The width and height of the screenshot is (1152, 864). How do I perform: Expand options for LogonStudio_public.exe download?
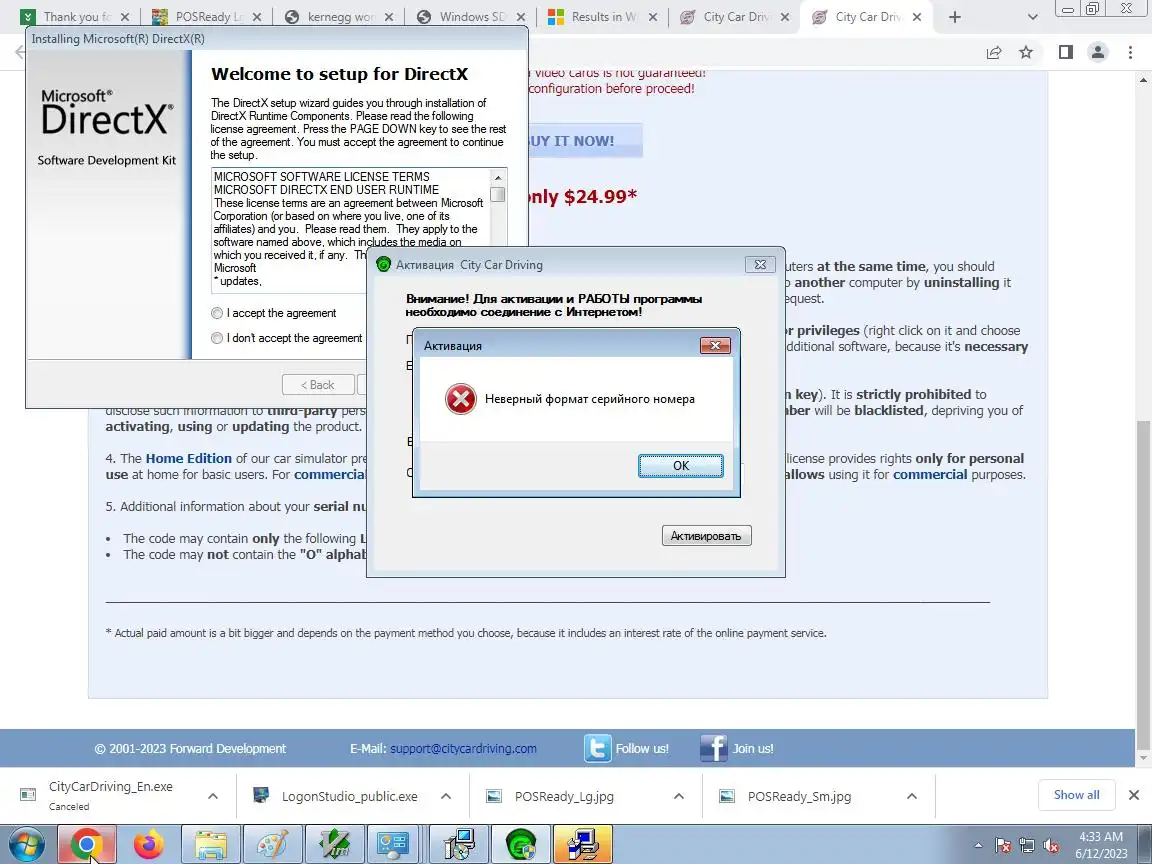coord(446,796)
